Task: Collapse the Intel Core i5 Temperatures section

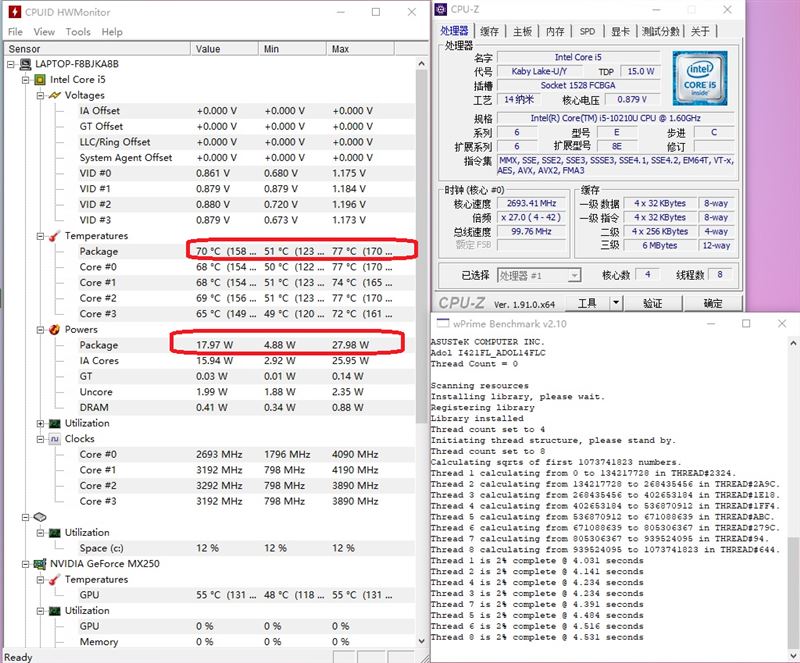Action: coord(40,236)
